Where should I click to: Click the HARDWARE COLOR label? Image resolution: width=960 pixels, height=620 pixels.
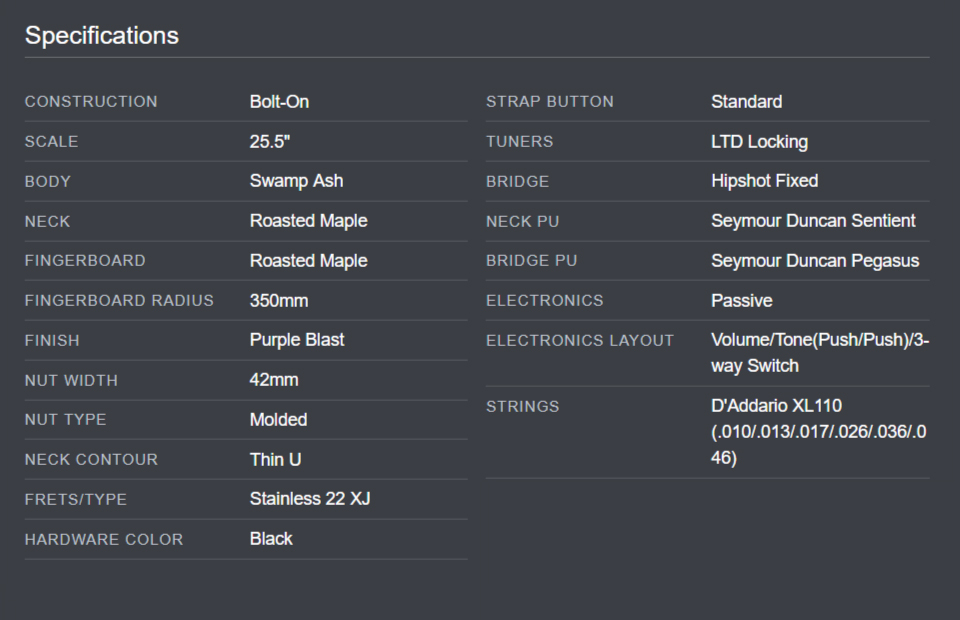[104, 539]
